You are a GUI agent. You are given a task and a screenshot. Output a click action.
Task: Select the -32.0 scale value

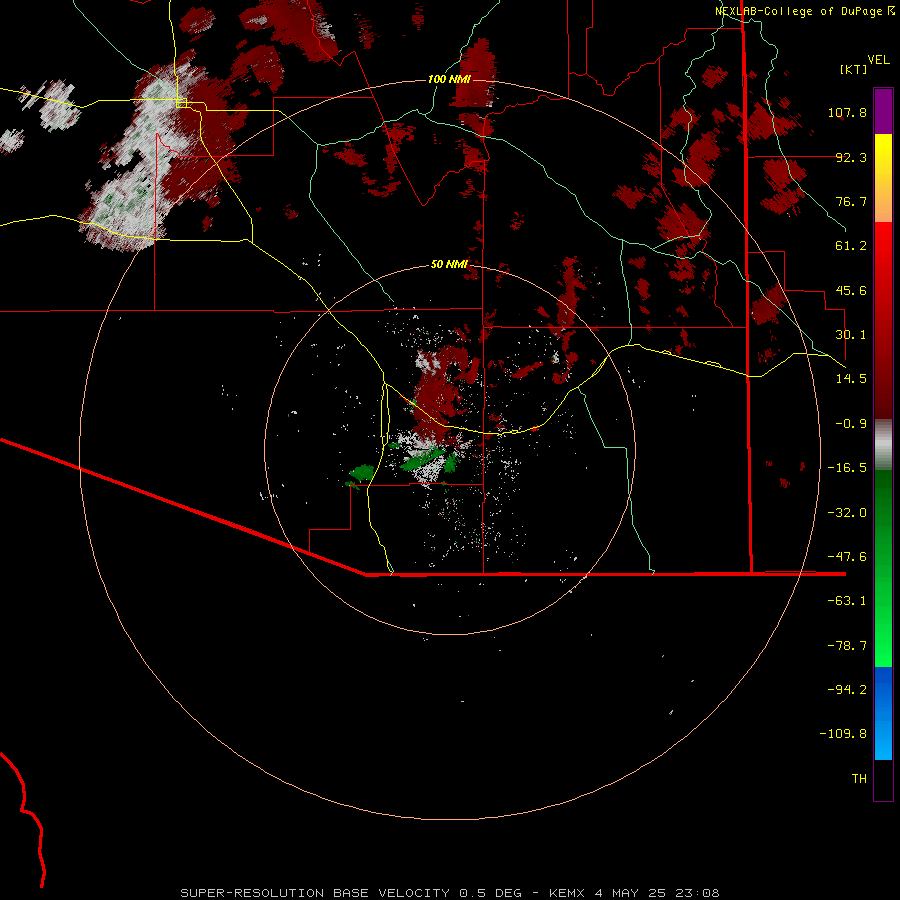pos(847,513)
